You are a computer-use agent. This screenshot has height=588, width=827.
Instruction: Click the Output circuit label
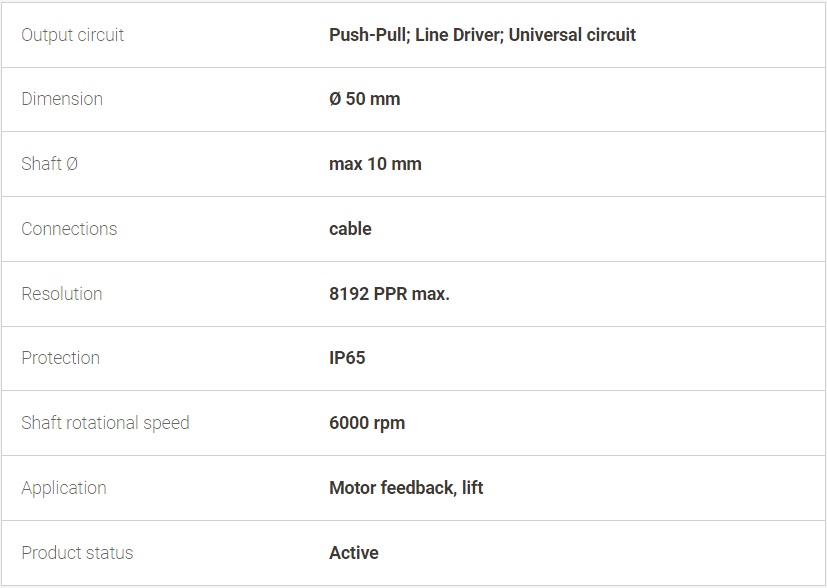click(73, 35)
